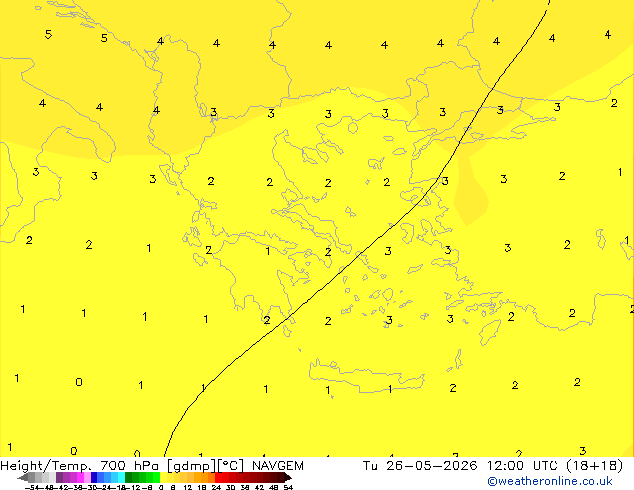
Task: Click the dark red arrow at legend's end
Action: (288, 478)
